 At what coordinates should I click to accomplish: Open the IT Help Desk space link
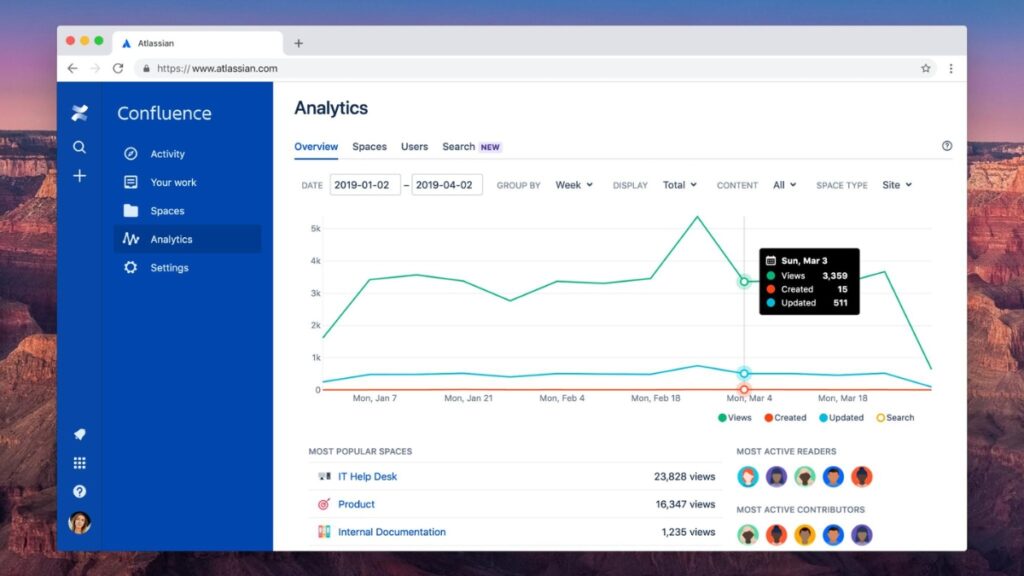pos(367,476)
